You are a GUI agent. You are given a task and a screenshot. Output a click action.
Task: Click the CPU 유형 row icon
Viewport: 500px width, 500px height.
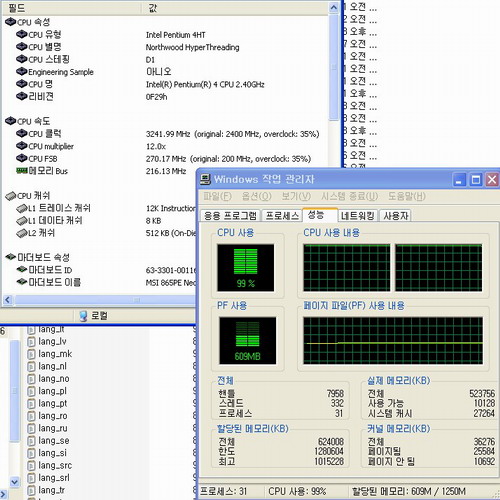click(22, 34)
